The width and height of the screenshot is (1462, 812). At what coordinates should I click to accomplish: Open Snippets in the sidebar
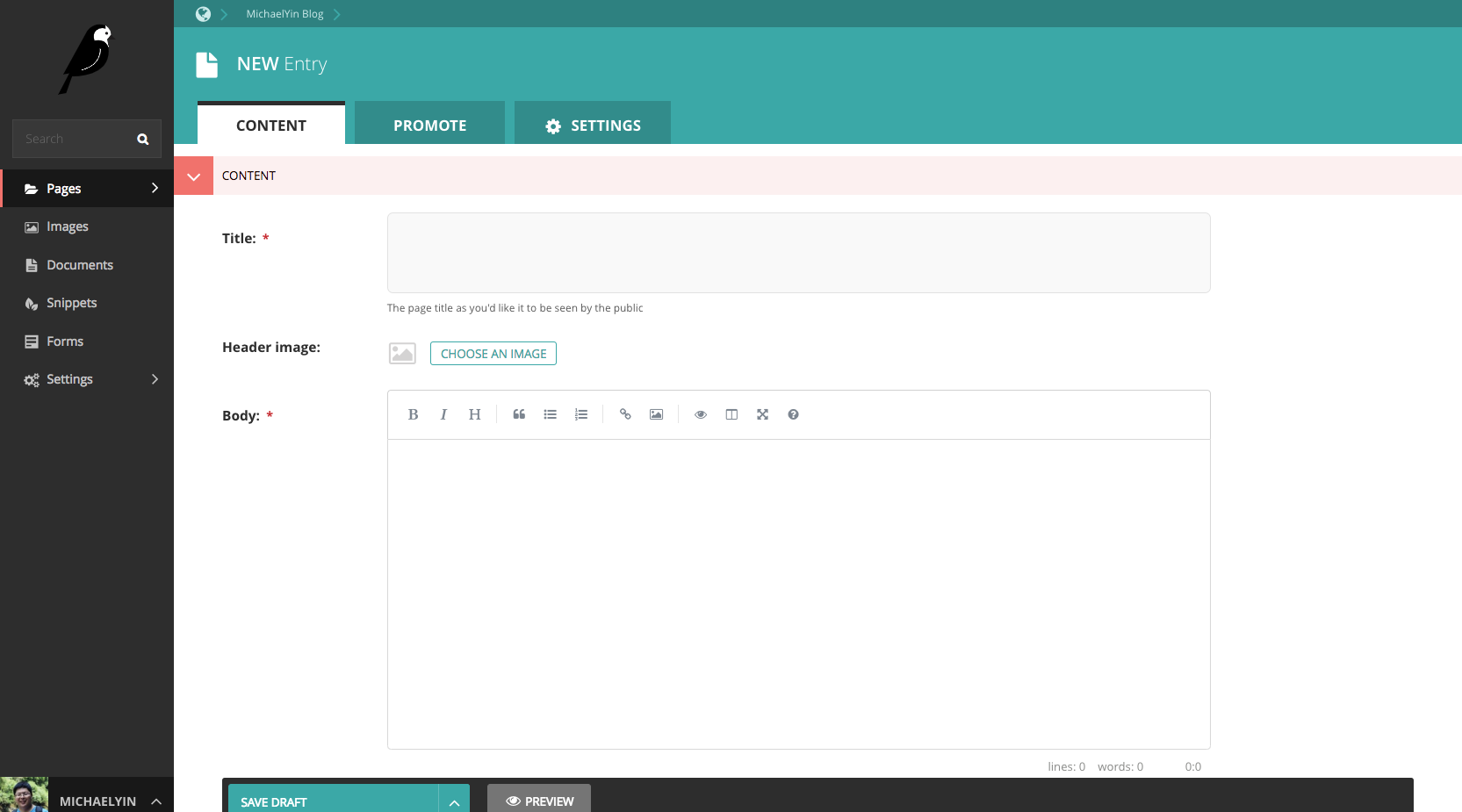[71, 303]
